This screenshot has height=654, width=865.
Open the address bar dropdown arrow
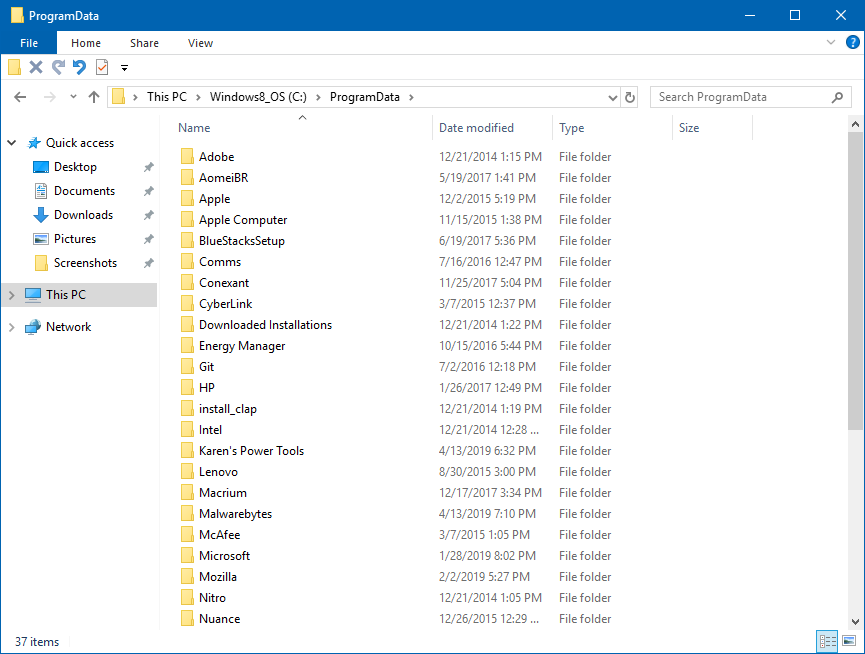612,97
